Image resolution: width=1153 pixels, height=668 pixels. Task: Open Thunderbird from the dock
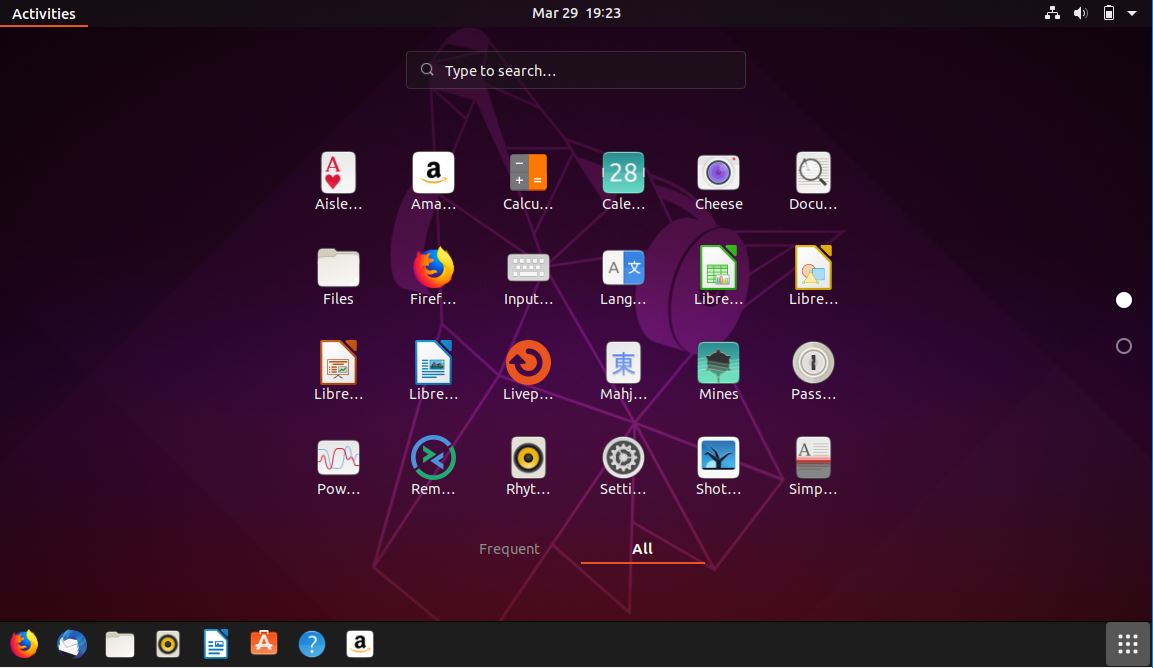(x=71, y=643)
